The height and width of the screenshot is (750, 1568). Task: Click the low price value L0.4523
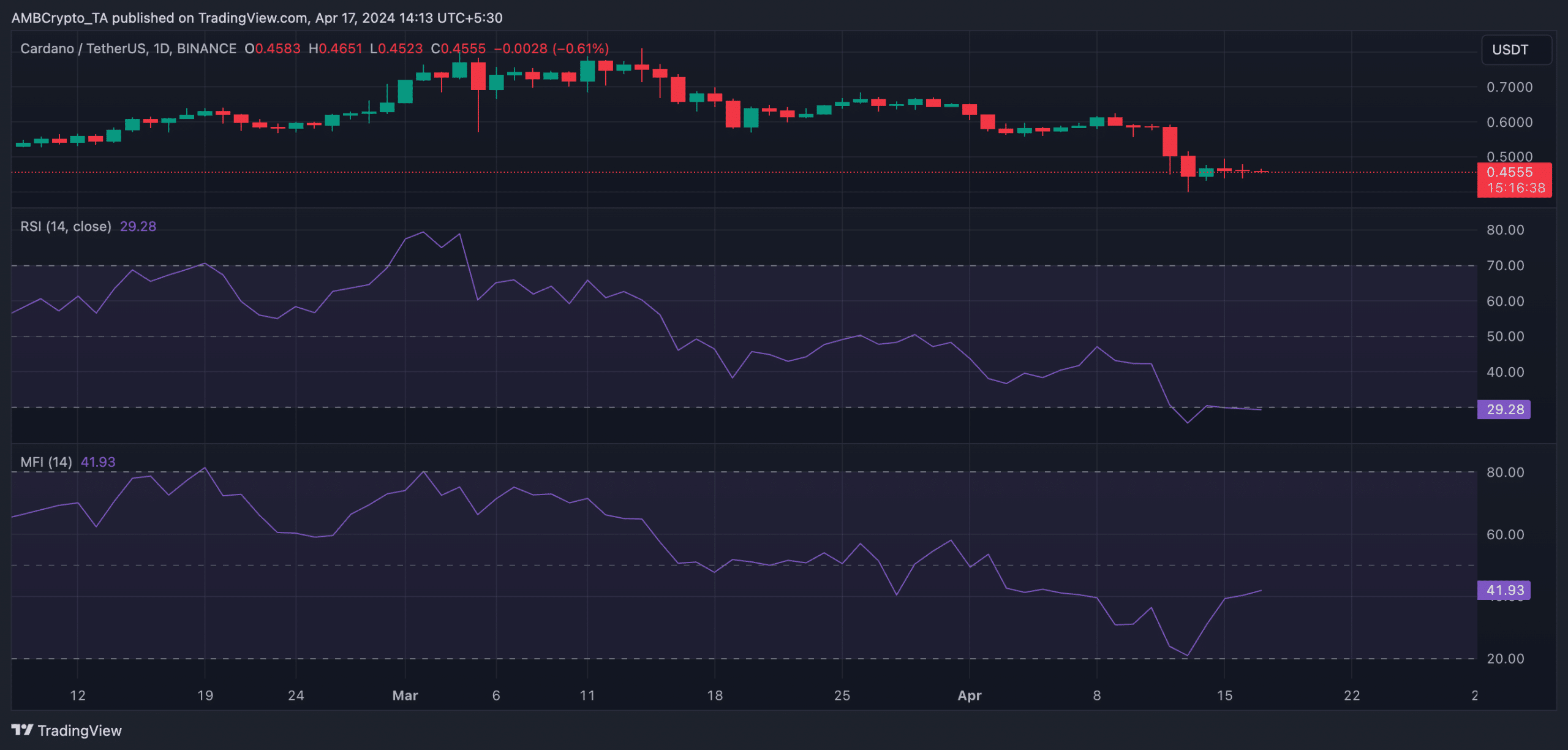pos(396,48)
